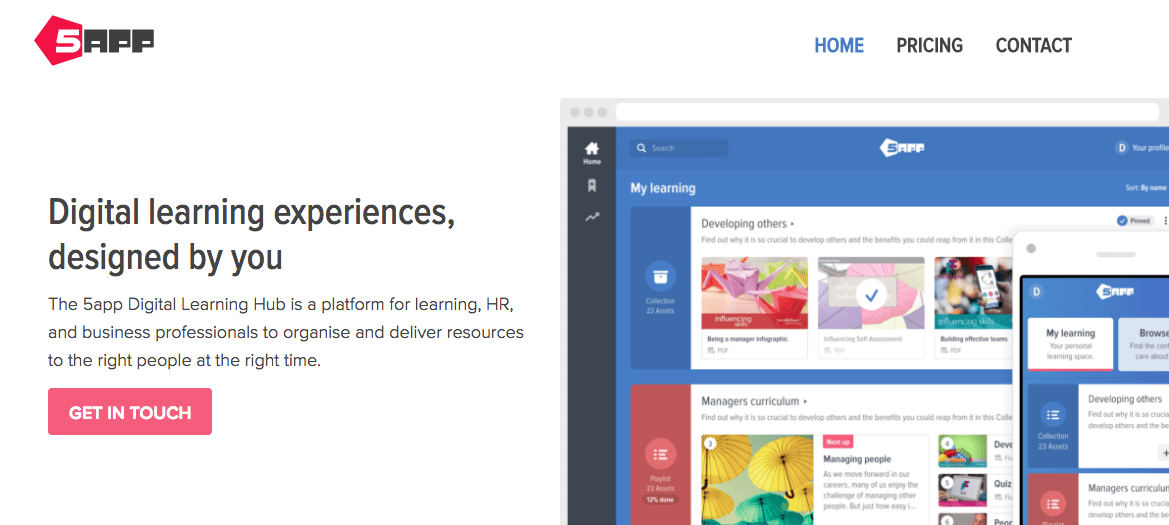Viewport: 1169px width, 525px height.
Task: Open the Being a manager infographic thumbnail
Action: pyautogui.click(x=754, y=293)
